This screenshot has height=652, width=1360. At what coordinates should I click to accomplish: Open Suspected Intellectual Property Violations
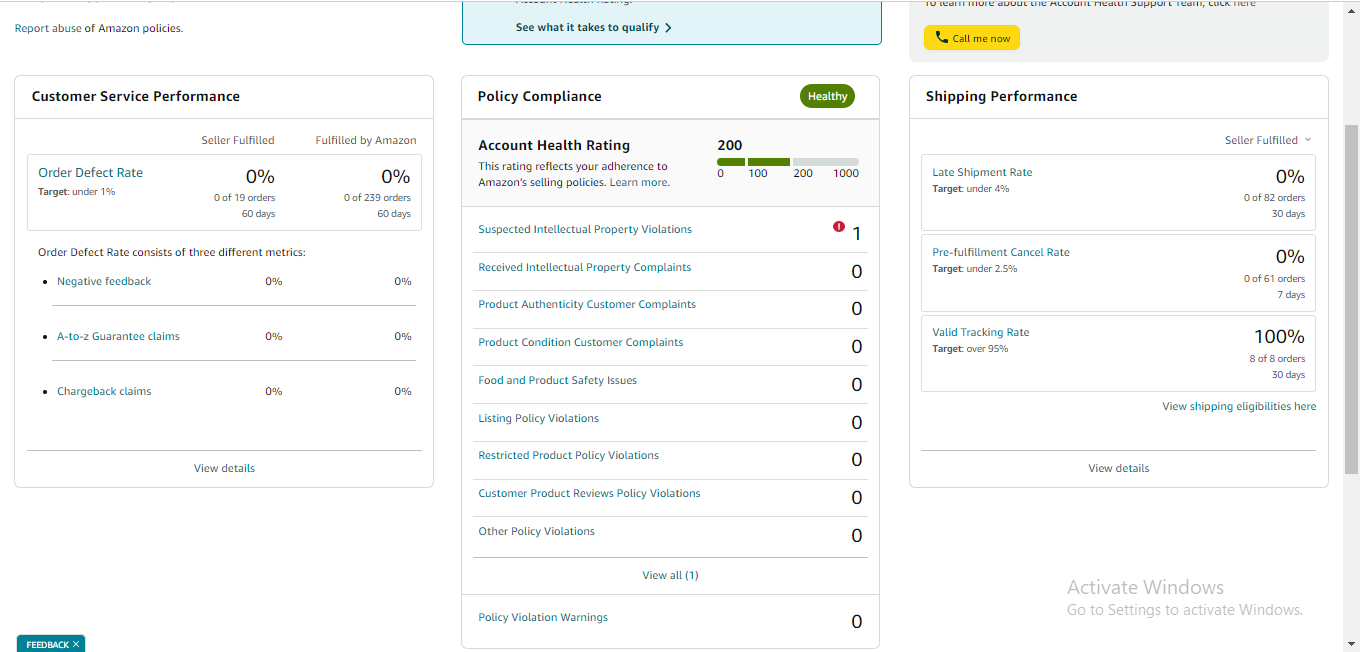tap(585, 229)
